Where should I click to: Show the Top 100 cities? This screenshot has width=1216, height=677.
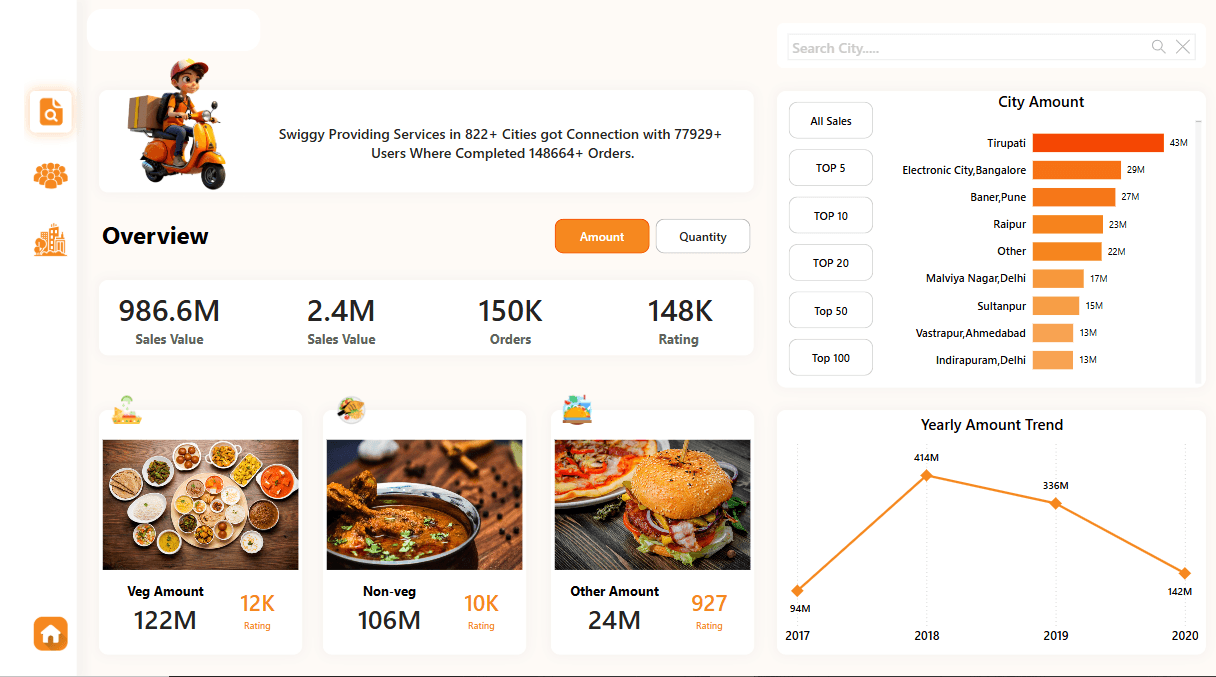(831, 358)
